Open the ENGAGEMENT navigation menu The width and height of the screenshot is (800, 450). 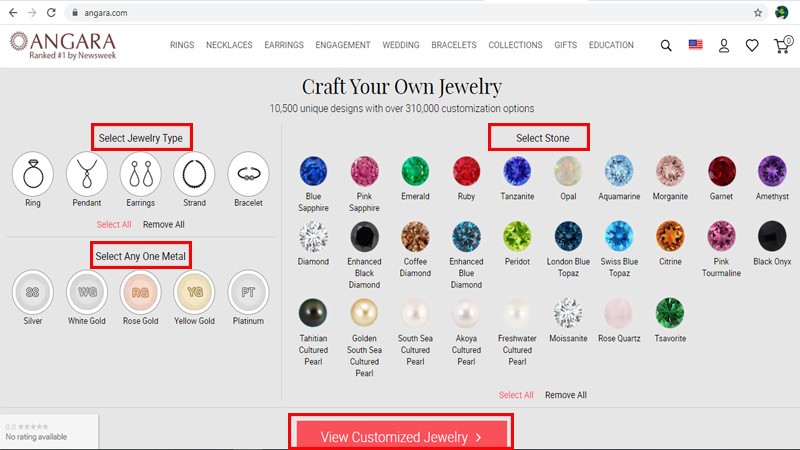[343, 45]
